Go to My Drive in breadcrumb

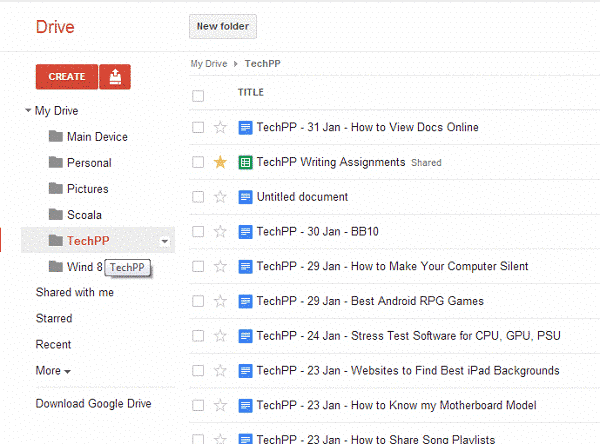(209, 64)
